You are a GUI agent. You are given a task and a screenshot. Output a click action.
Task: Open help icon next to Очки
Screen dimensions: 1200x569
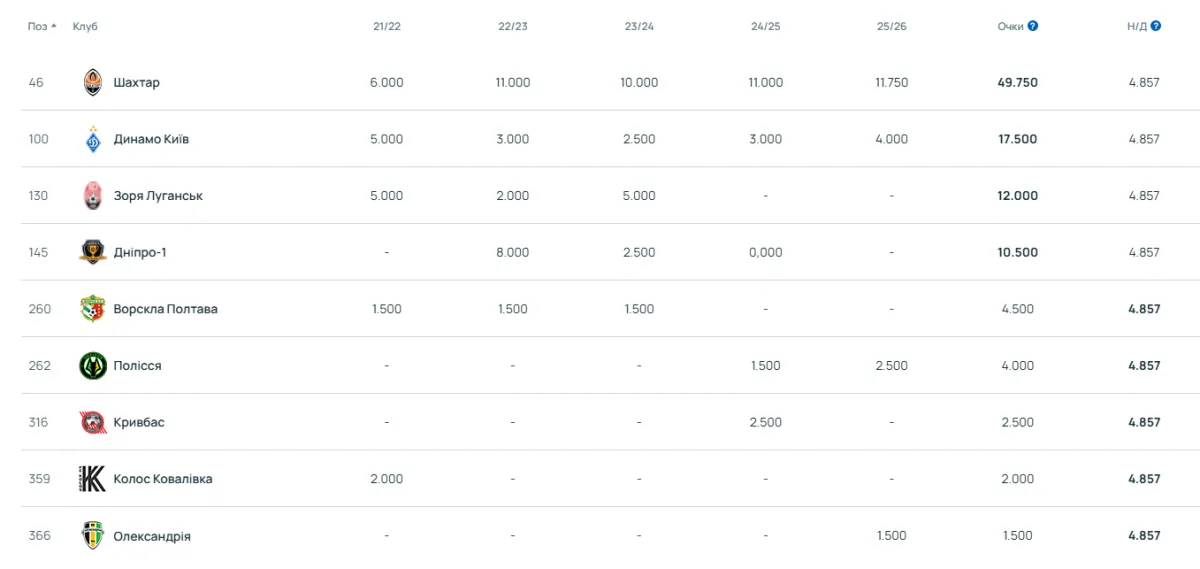(x=1033, y=26)
